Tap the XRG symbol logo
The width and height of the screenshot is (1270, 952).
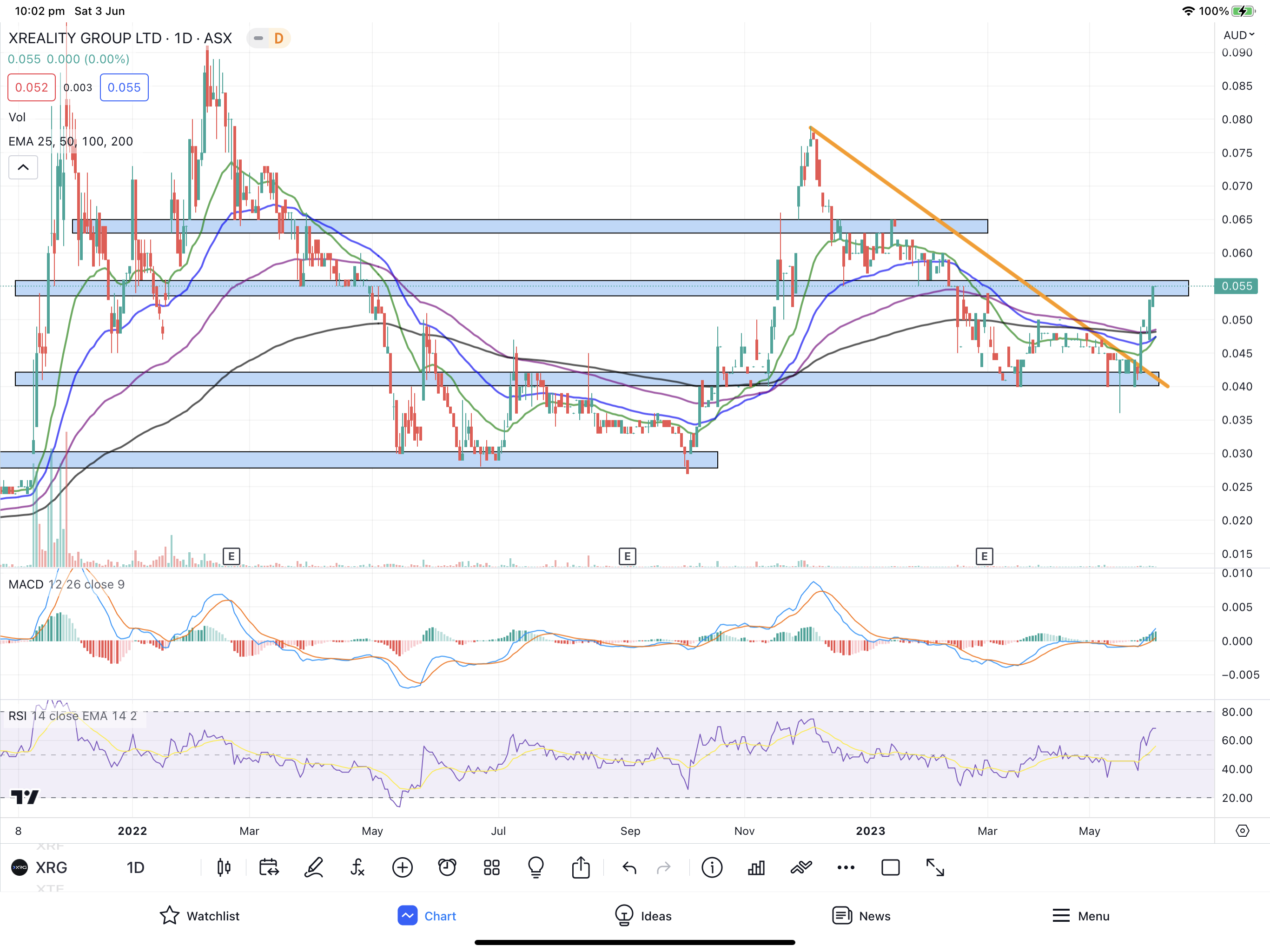[20, 867]
